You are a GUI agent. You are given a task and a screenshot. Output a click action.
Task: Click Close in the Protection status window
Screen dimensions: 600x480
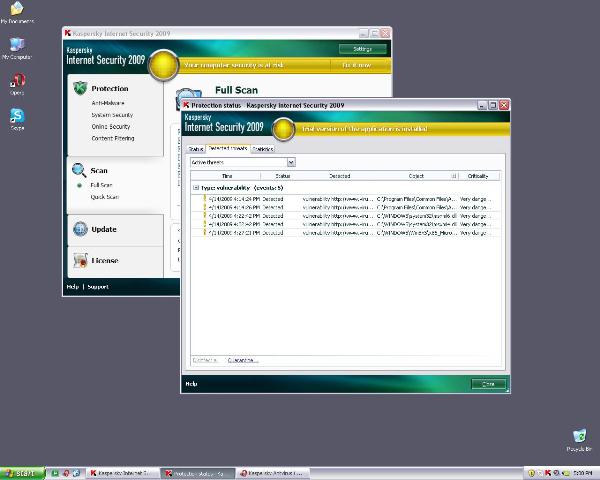(488, 384)
